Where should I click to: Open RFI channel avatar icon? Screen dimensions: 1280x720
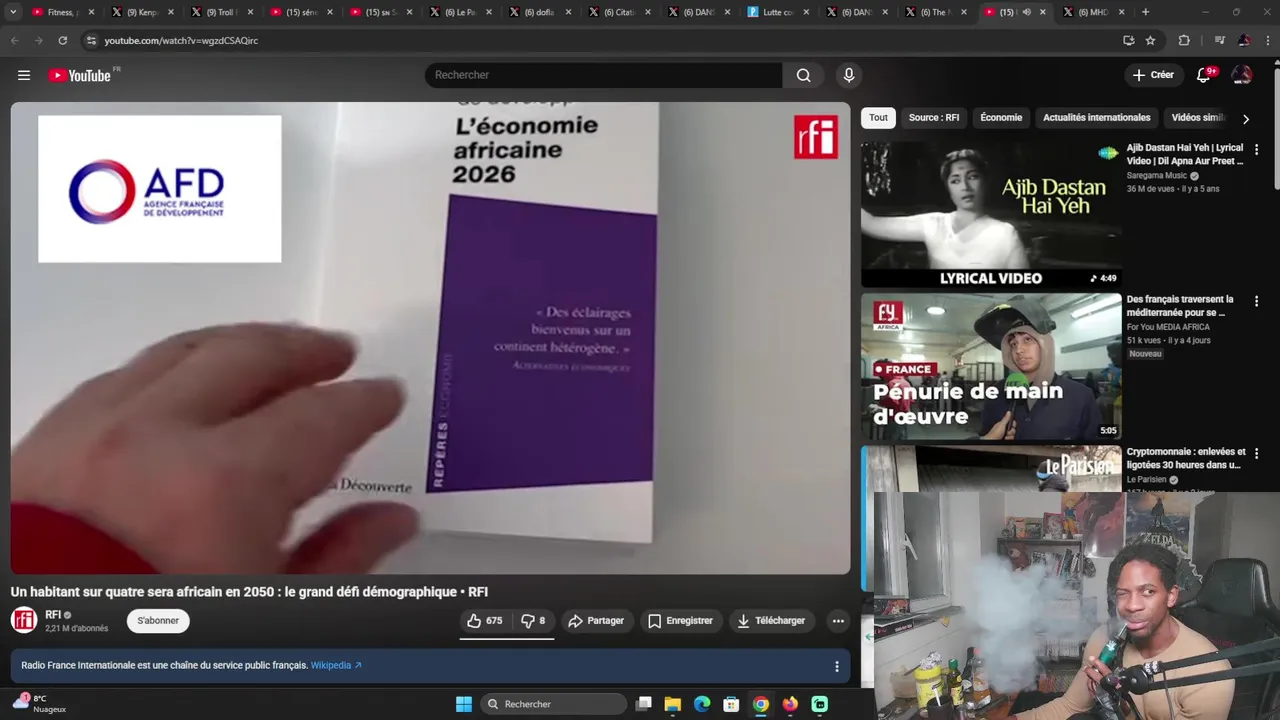click(24, 620)
